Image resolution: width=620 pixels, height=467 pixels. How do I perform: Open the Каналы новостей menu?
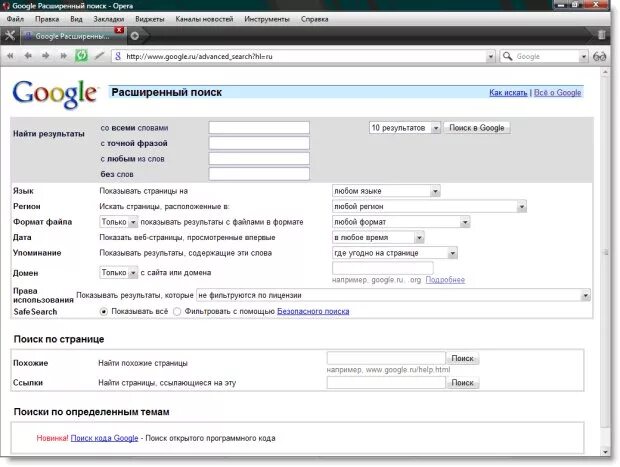(204, 19)
